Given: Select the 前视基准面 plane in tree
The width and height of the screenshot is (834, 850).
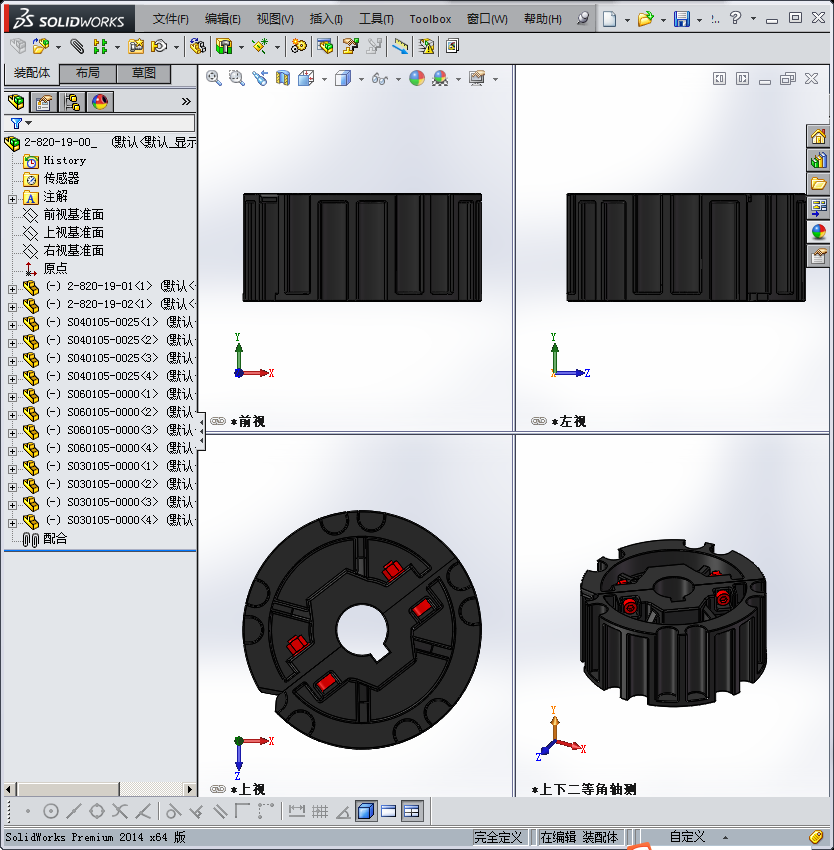Looking at the screenshot, I should click(73, 215).
